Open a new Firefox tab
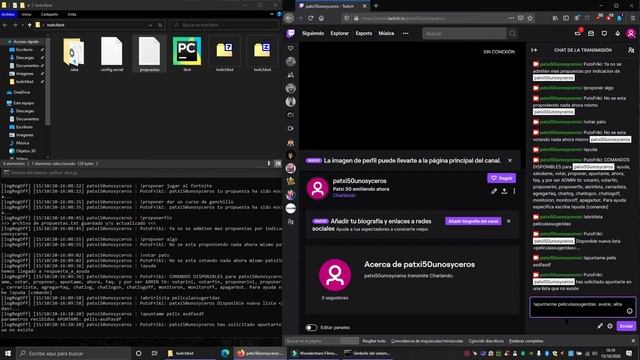This screenshot has width=640, height=360. (376, 6)
